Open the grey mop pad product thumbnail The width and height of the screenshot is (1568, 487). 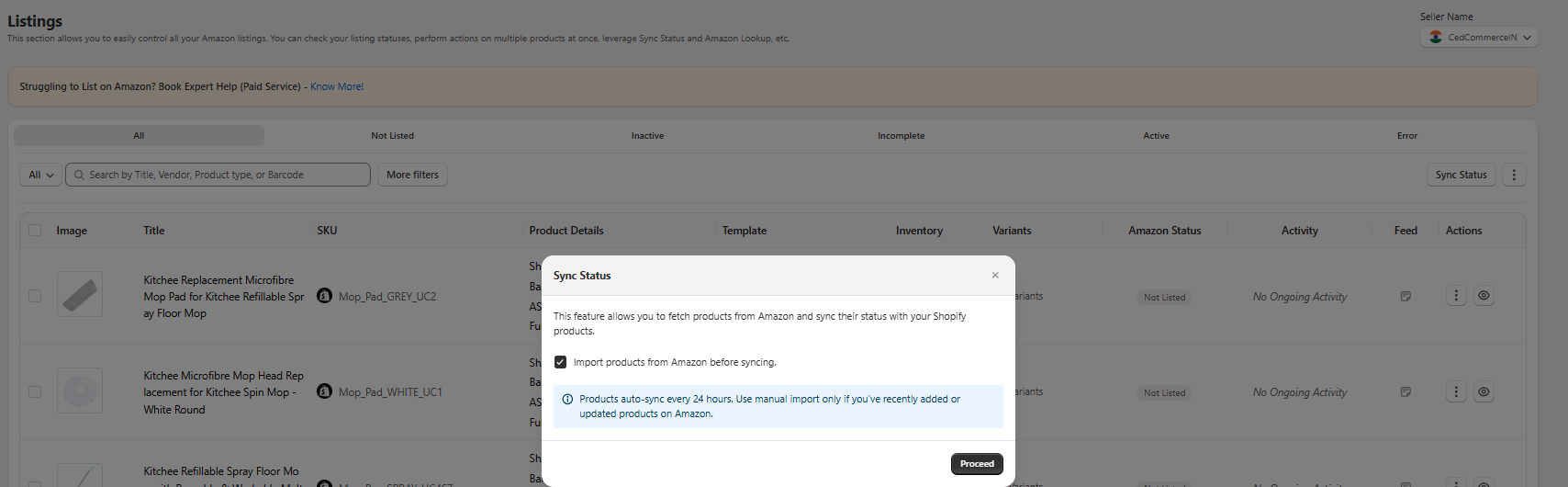click(80, 294)
